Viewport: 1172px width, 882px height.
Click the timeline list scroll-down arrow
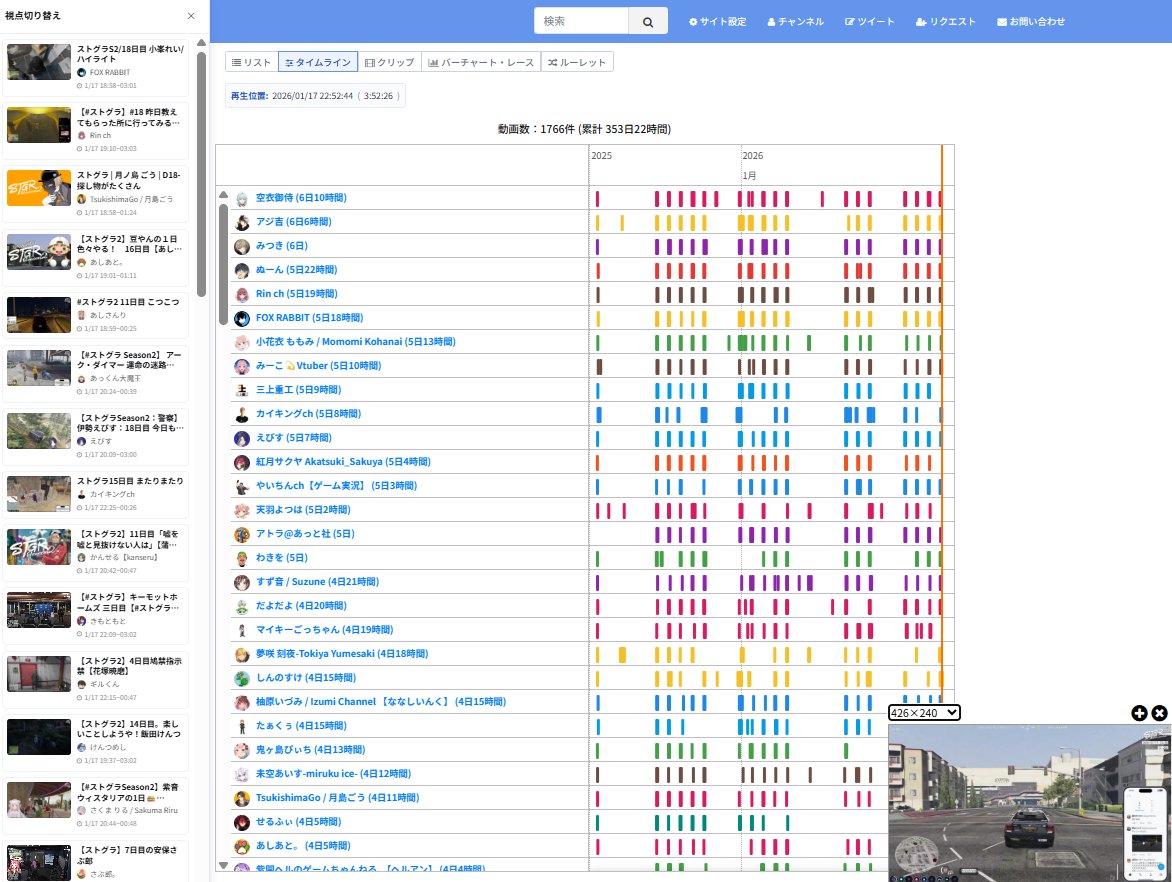(x=223, y=865)
